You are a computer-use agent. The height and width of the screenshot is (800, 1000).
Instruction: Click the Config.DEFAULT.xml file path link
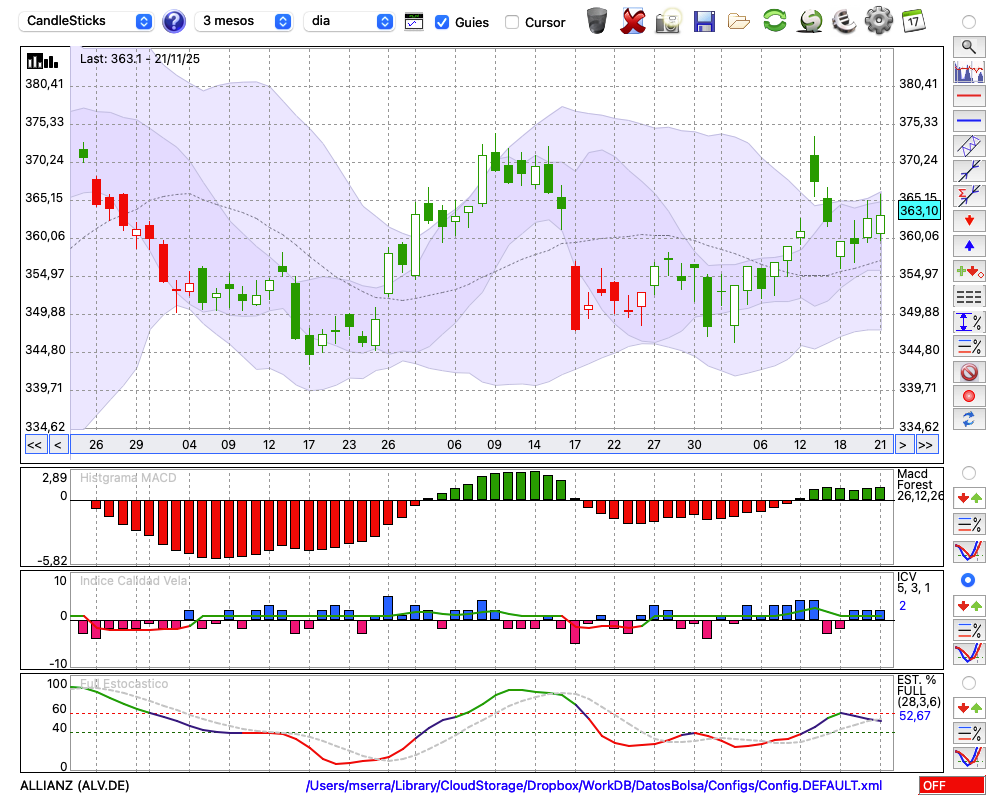pyautogui.click(x=594, y=786)
